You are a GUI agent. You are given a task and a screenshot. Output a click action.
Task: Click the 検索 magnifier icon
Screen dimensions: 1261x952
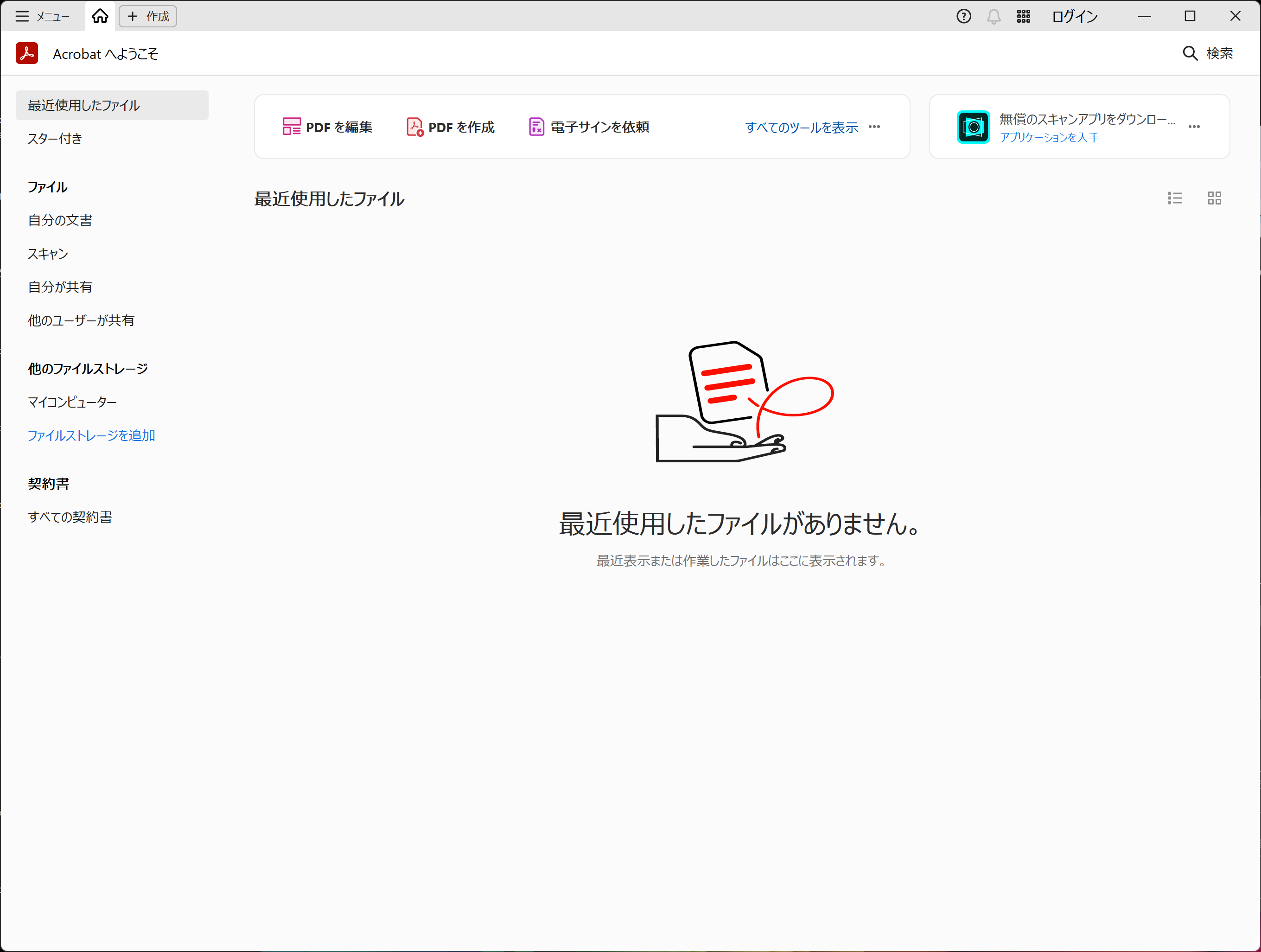1190,54
